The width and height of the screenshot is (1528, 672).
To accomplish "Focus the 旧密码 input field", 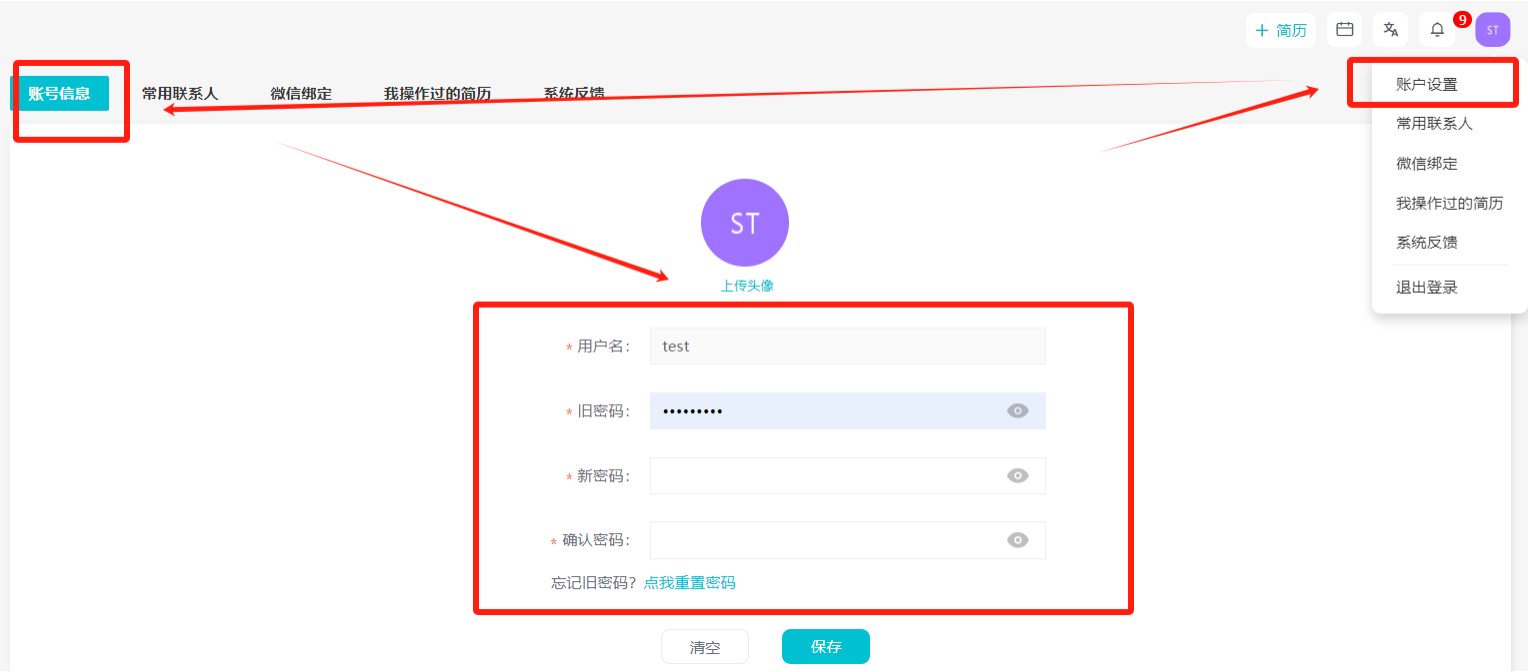I will click(x=847, y=411).
